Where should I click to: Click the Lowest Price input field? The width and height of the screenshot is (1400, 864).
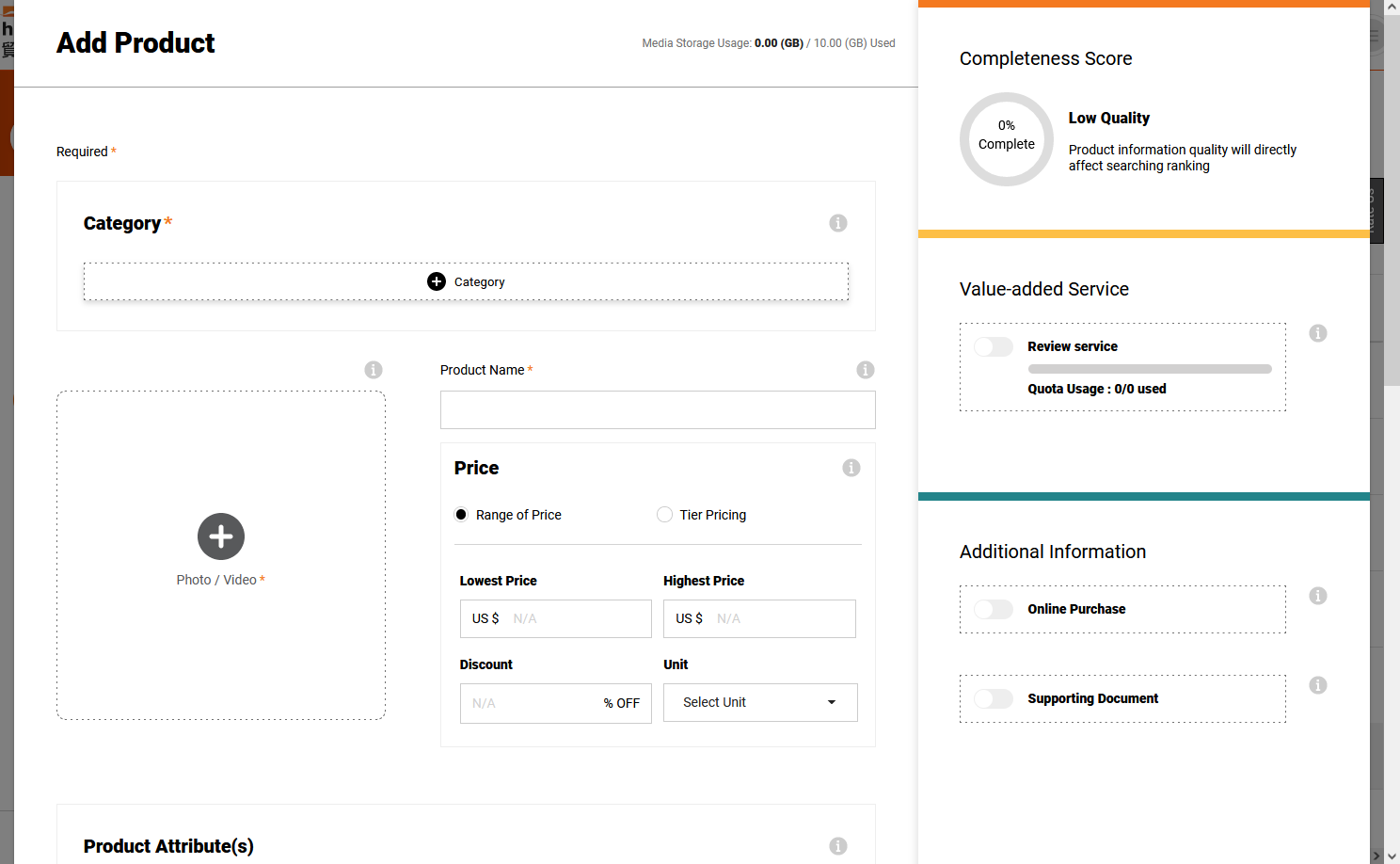pyautogui.click(x=576, y=619)
